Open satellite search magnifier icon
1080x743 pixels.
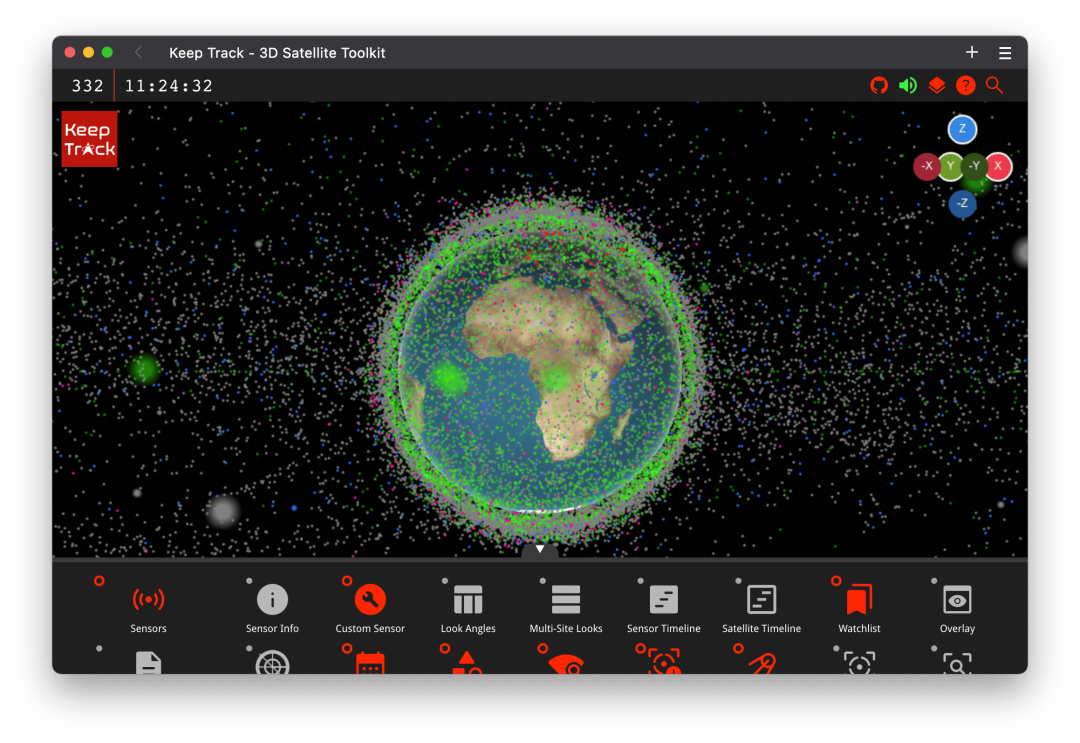click(995, 85)
